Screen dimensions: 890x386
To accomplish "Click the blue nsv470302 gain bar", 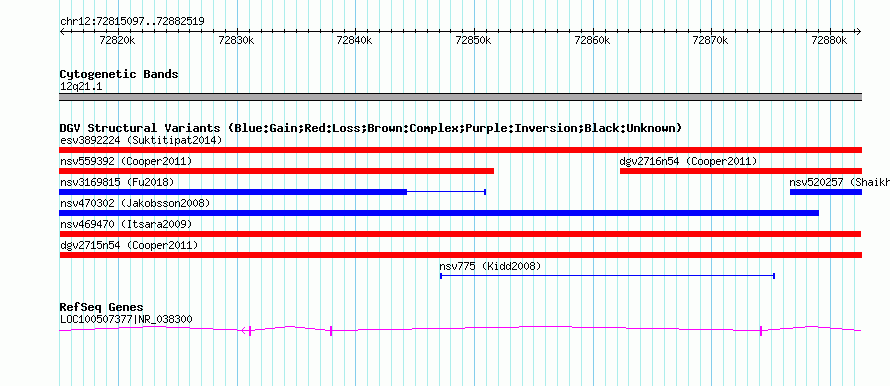I will (439, 213).
